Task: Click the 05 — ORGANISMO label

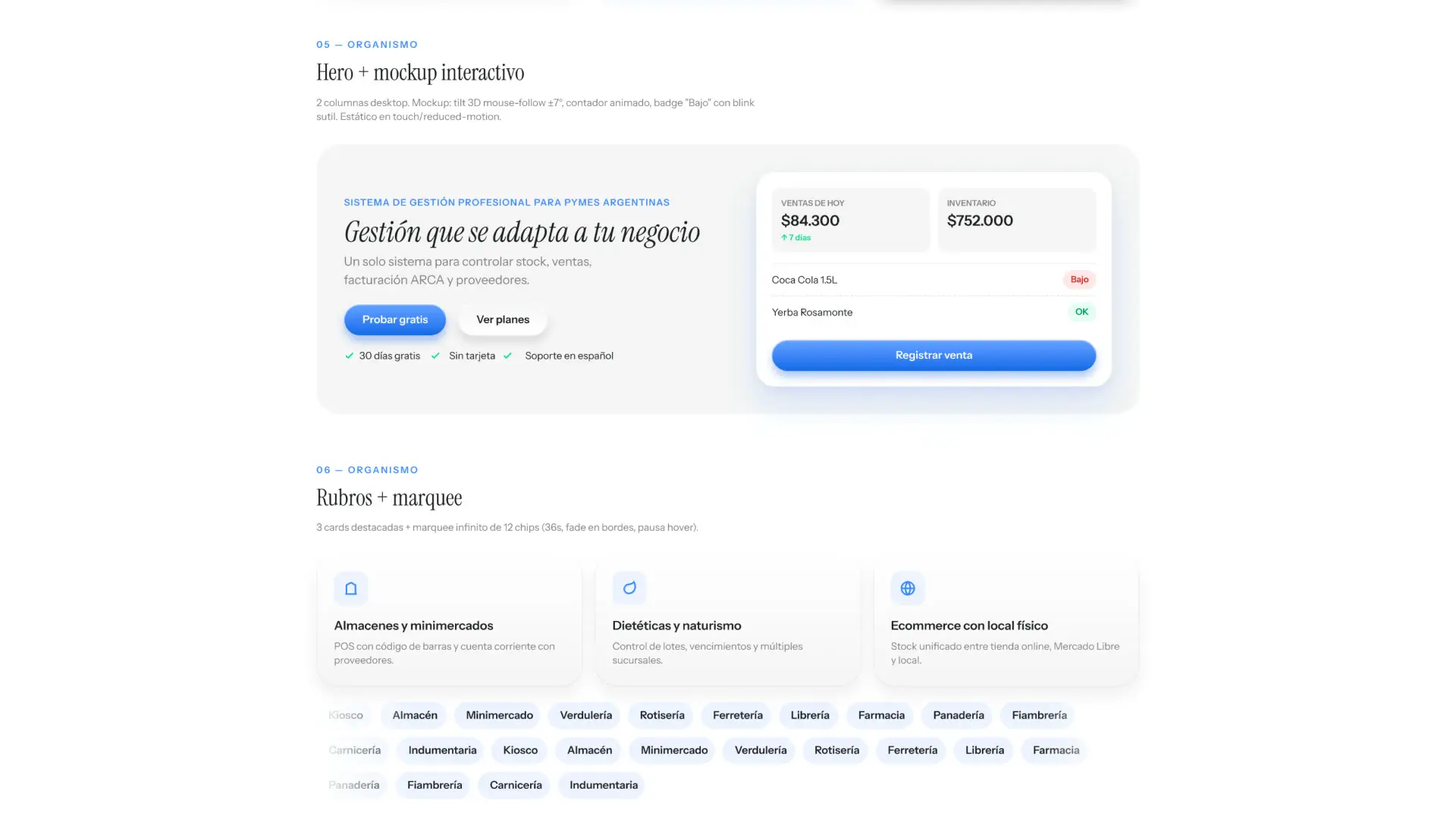Action: [x=367, y=45]
